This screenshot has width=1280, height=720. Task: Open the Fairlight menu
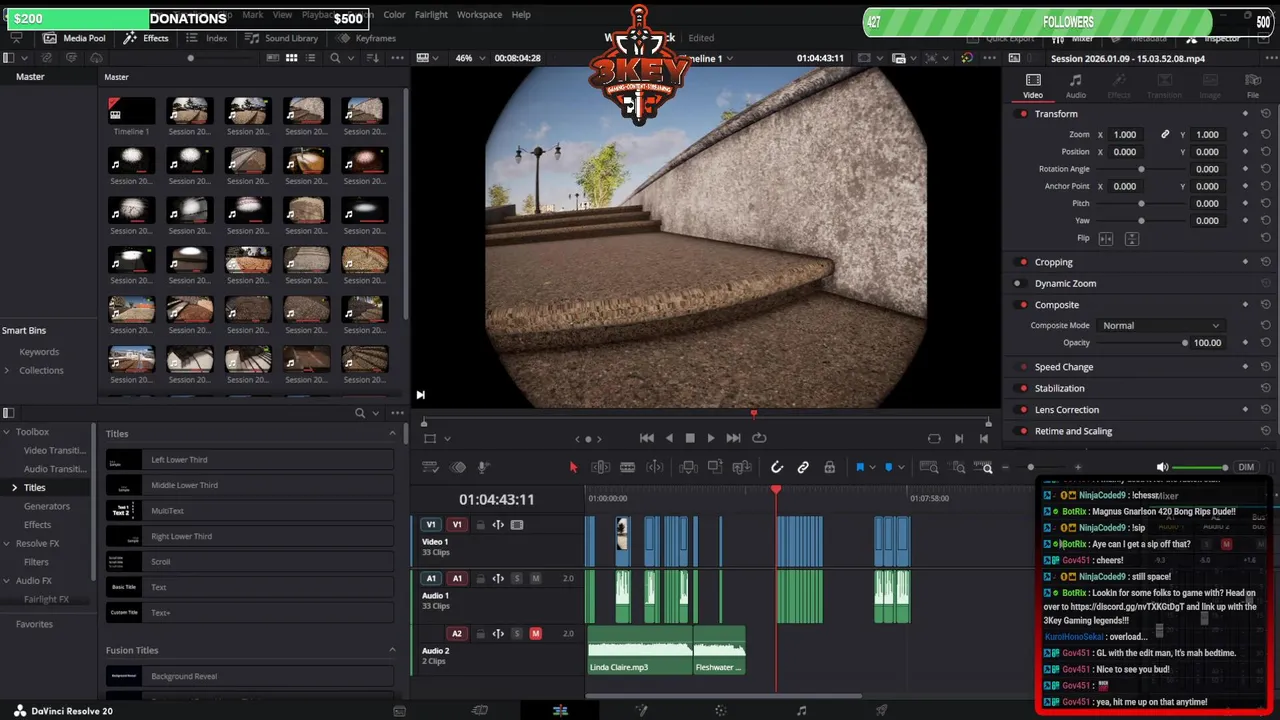point(431,15)
